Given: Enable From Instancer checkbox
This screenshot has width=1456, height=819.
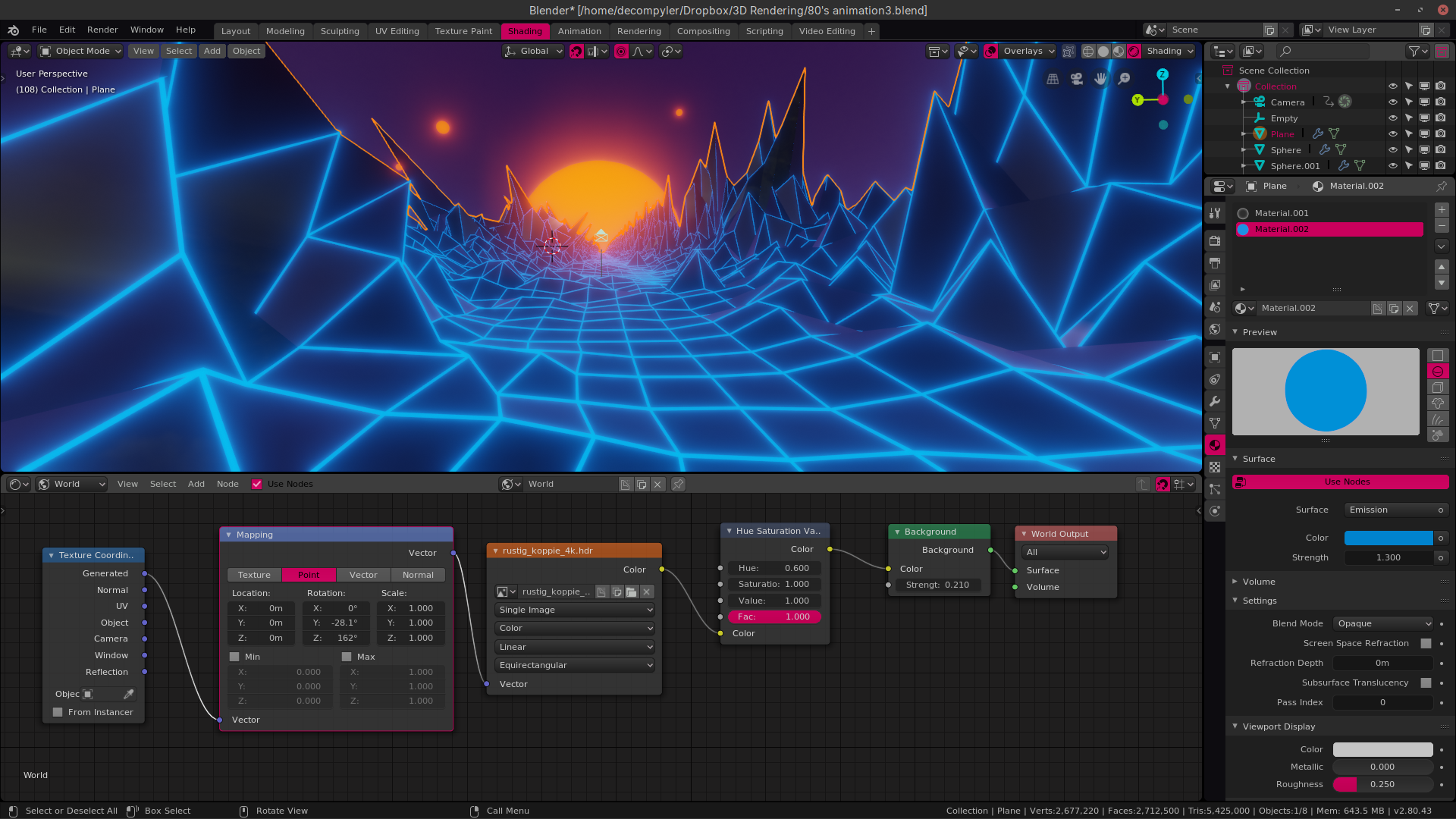Looking at the screenshot, I should 58,713.
